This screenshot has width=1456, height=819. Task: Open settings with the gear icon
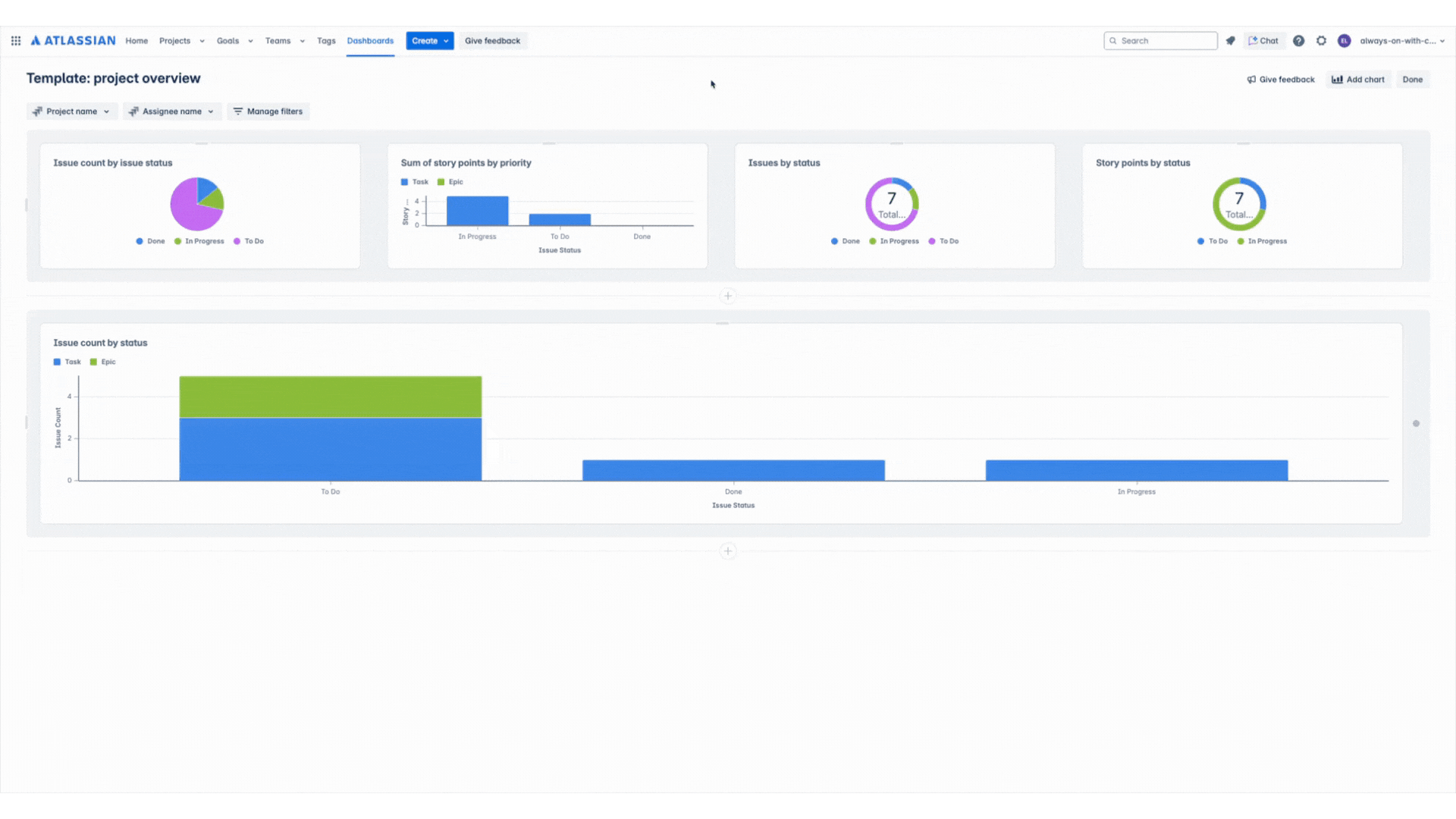pyautogui.click(x=1321, y=41)
